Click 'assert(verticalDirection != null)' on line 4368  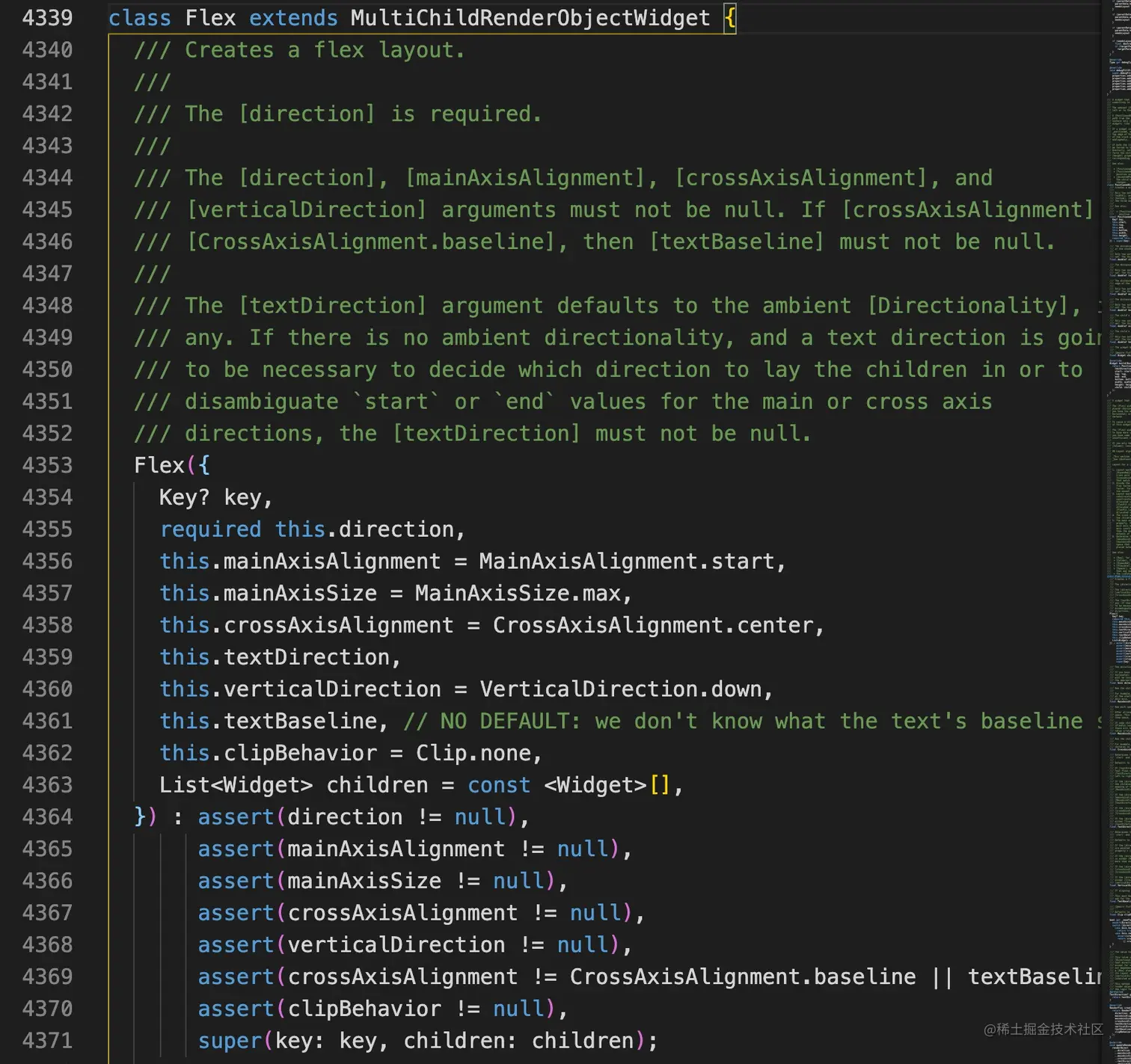[x=408, y=944]
